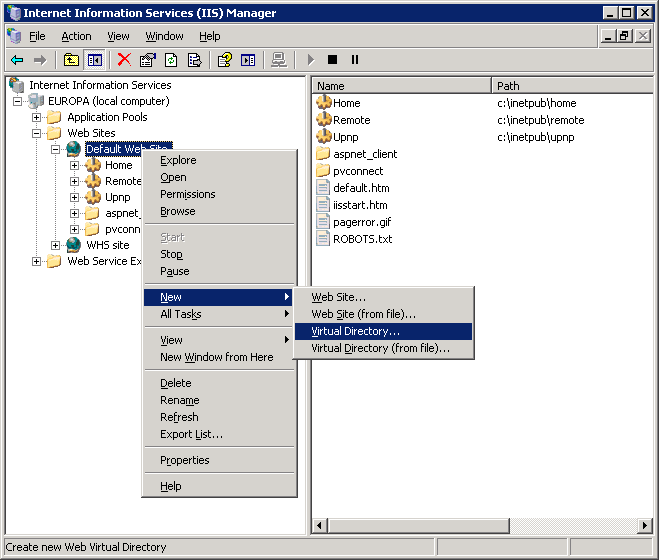Click the horizontal scrollbar right arrow
This screenshot has height=560, width=659.
point(645,526)
